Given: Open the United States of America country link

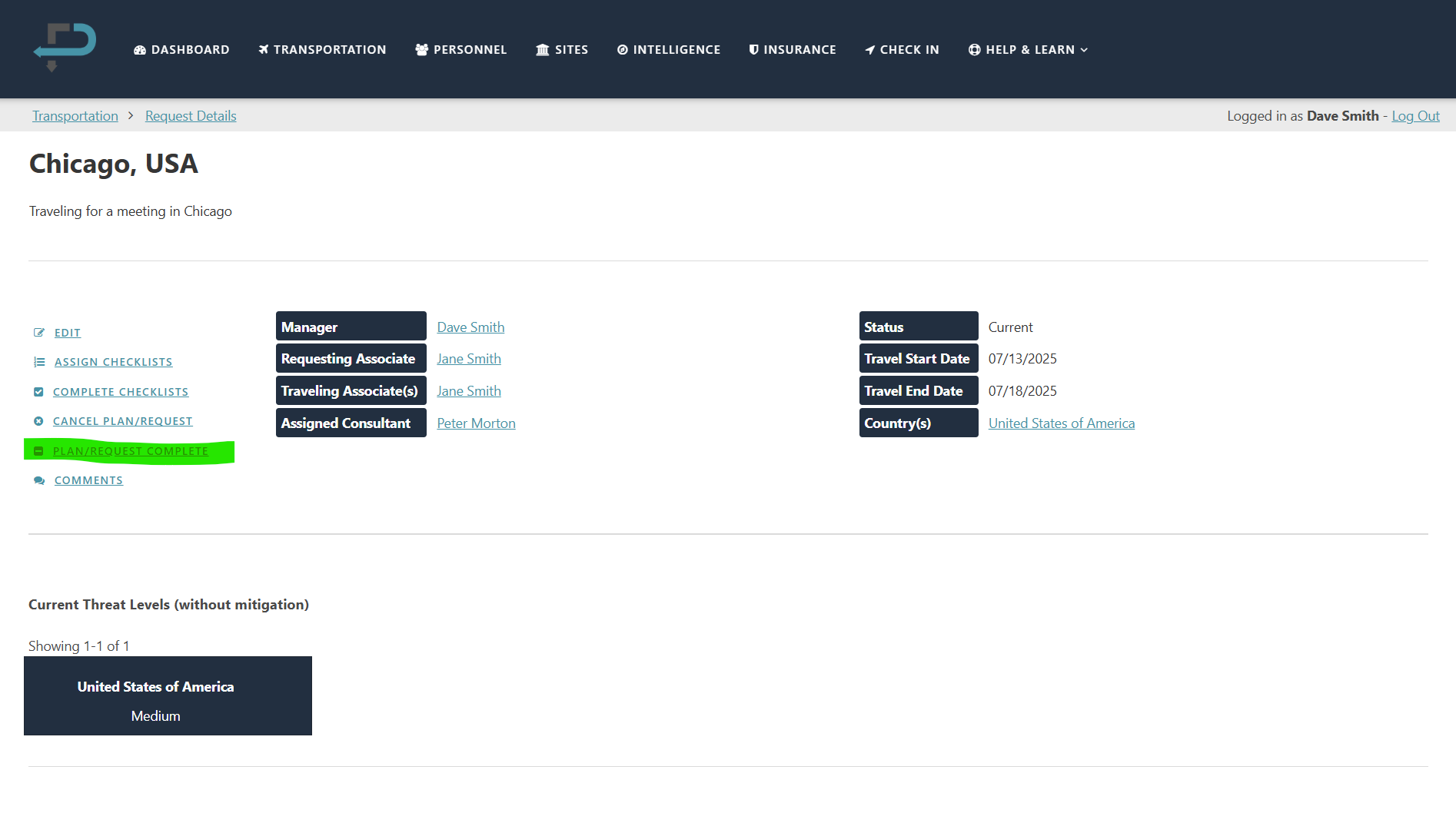Looking at the screenshot, I should tap(1062, 423).
